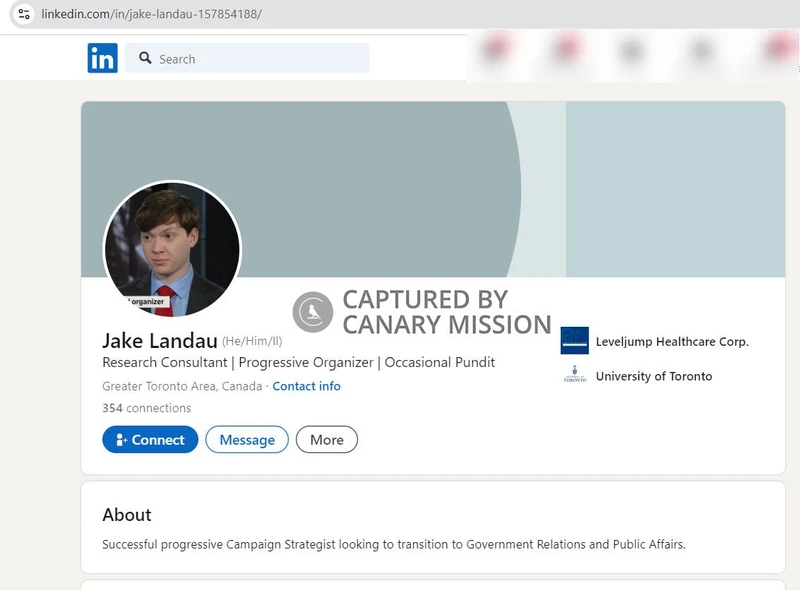
Task: Click the site settings icon in address bar
Action: [x=23, y=14]
